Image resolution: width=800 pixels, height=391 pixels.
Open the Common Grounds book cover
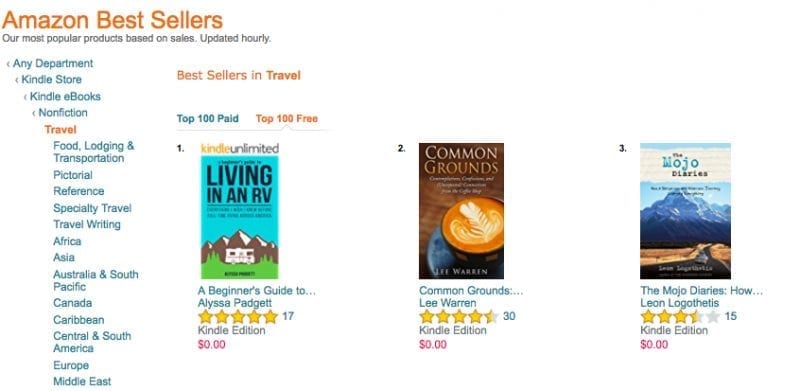click(x=461, y=211)
